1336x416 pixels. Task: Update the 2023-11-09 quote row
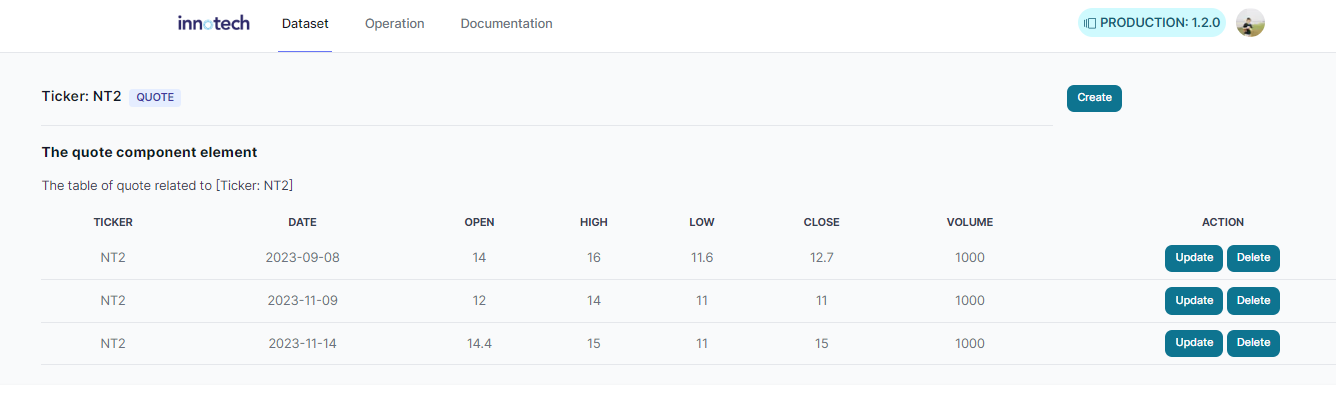click(1194, 301)
